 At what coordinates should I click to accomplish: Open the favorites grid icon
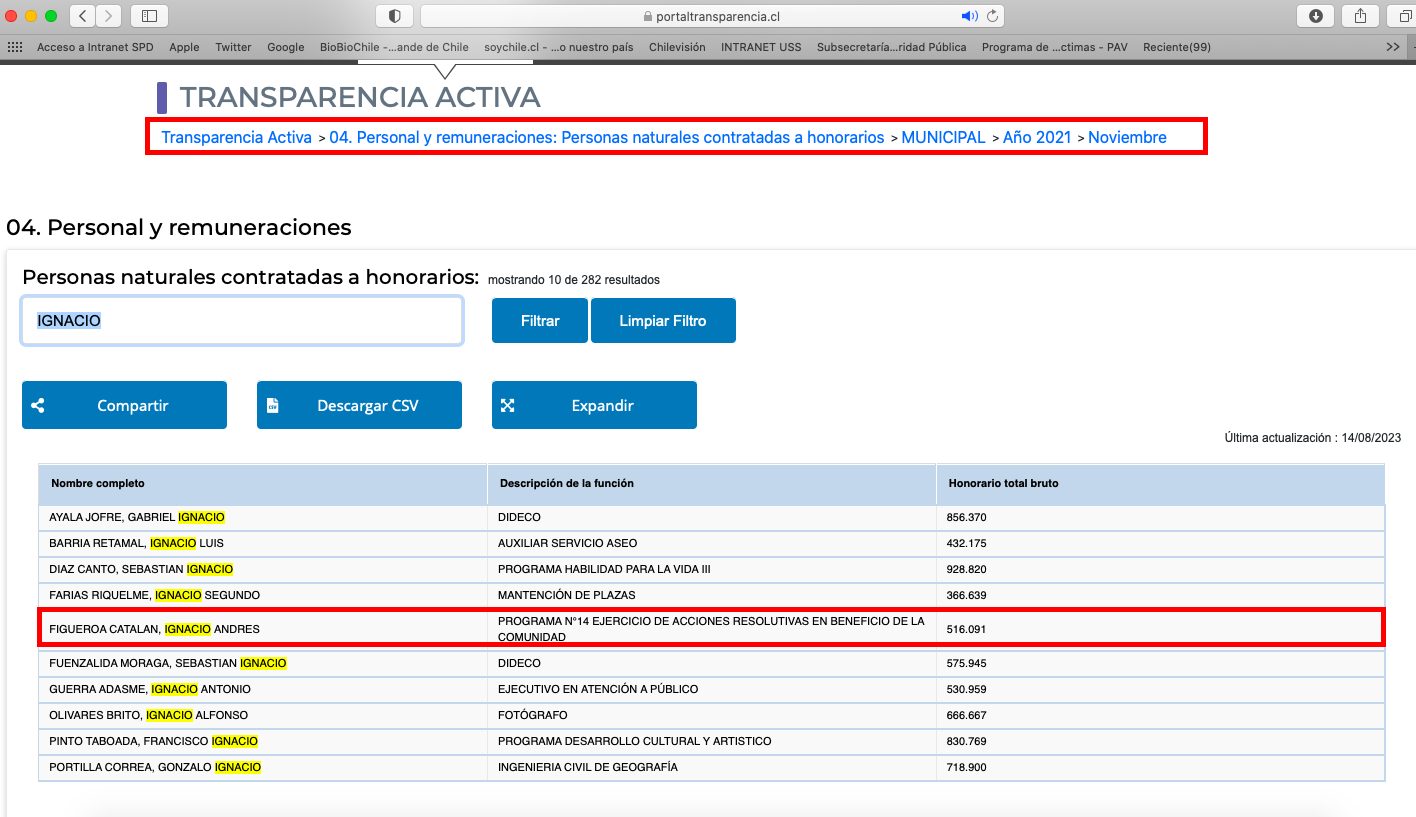pos(15,47)
